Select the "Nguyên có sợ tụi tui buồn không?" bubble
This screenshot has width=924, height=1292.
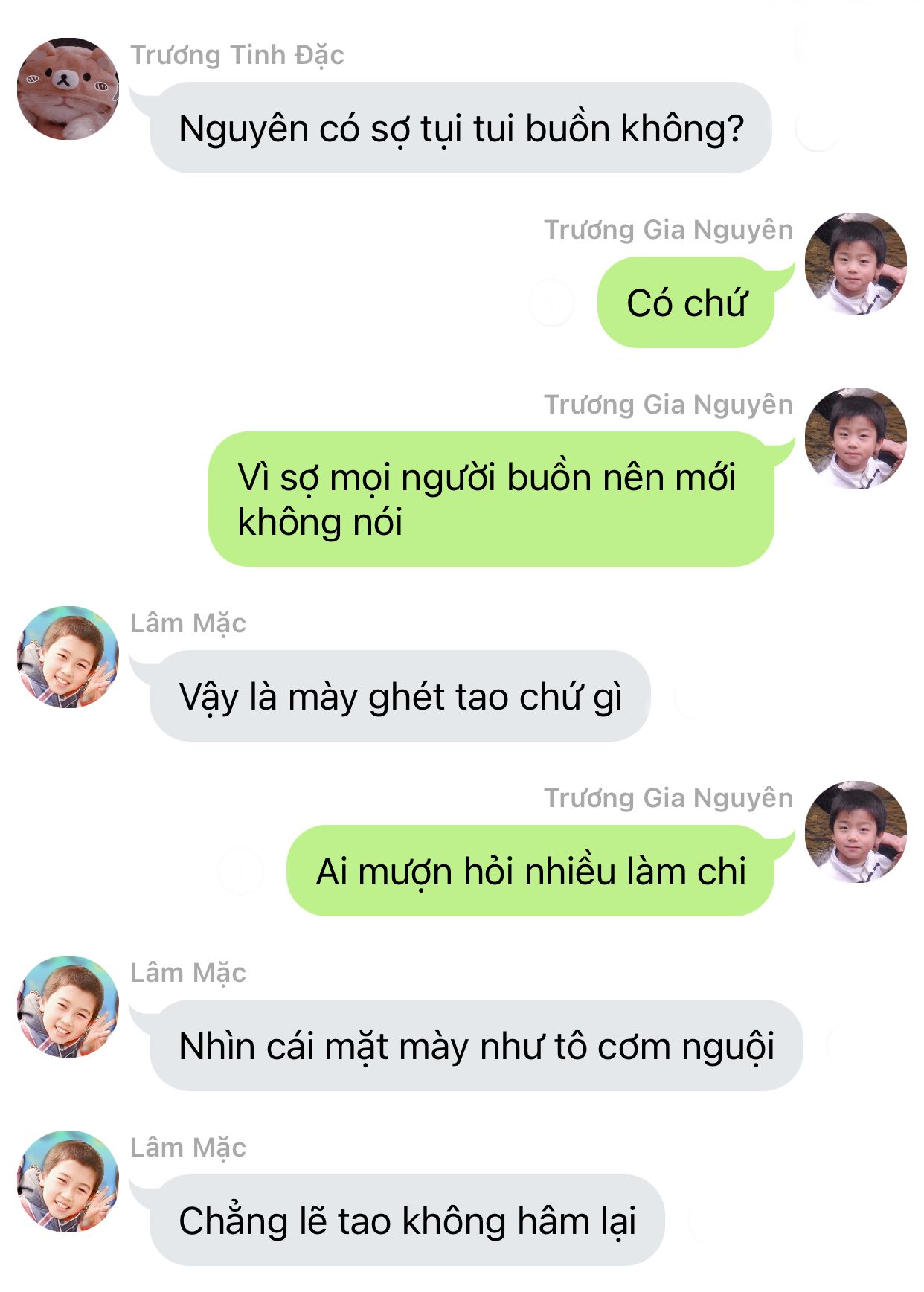461,128
